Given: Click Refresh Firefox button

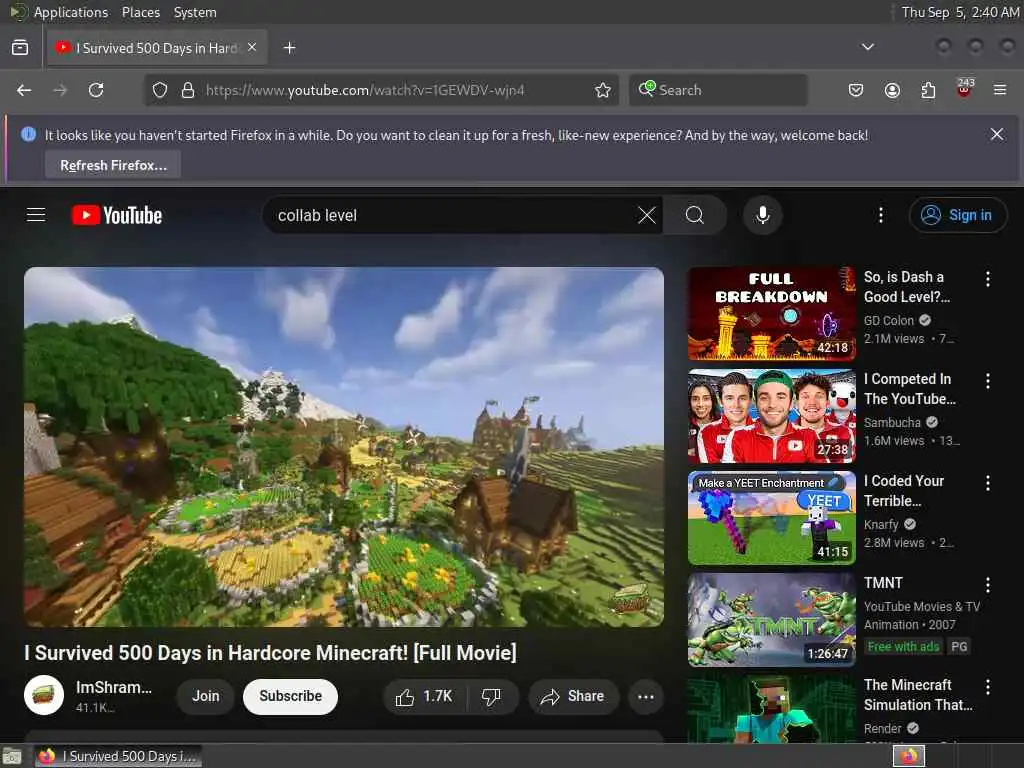Looking at the screenshot, I should click(113, 165).
